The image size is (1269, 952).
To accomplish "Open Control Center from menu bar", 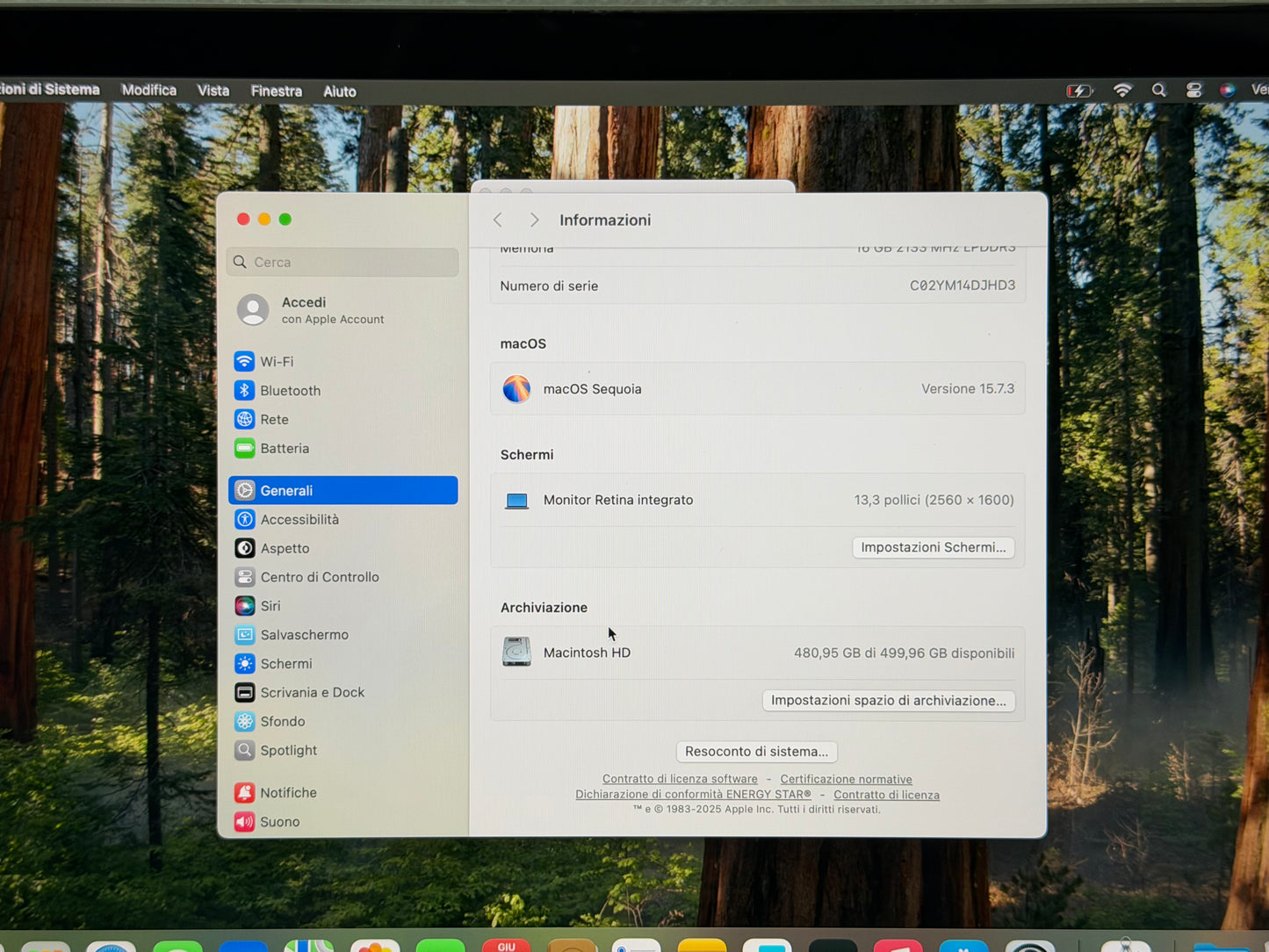I will tap(1193, 90).
